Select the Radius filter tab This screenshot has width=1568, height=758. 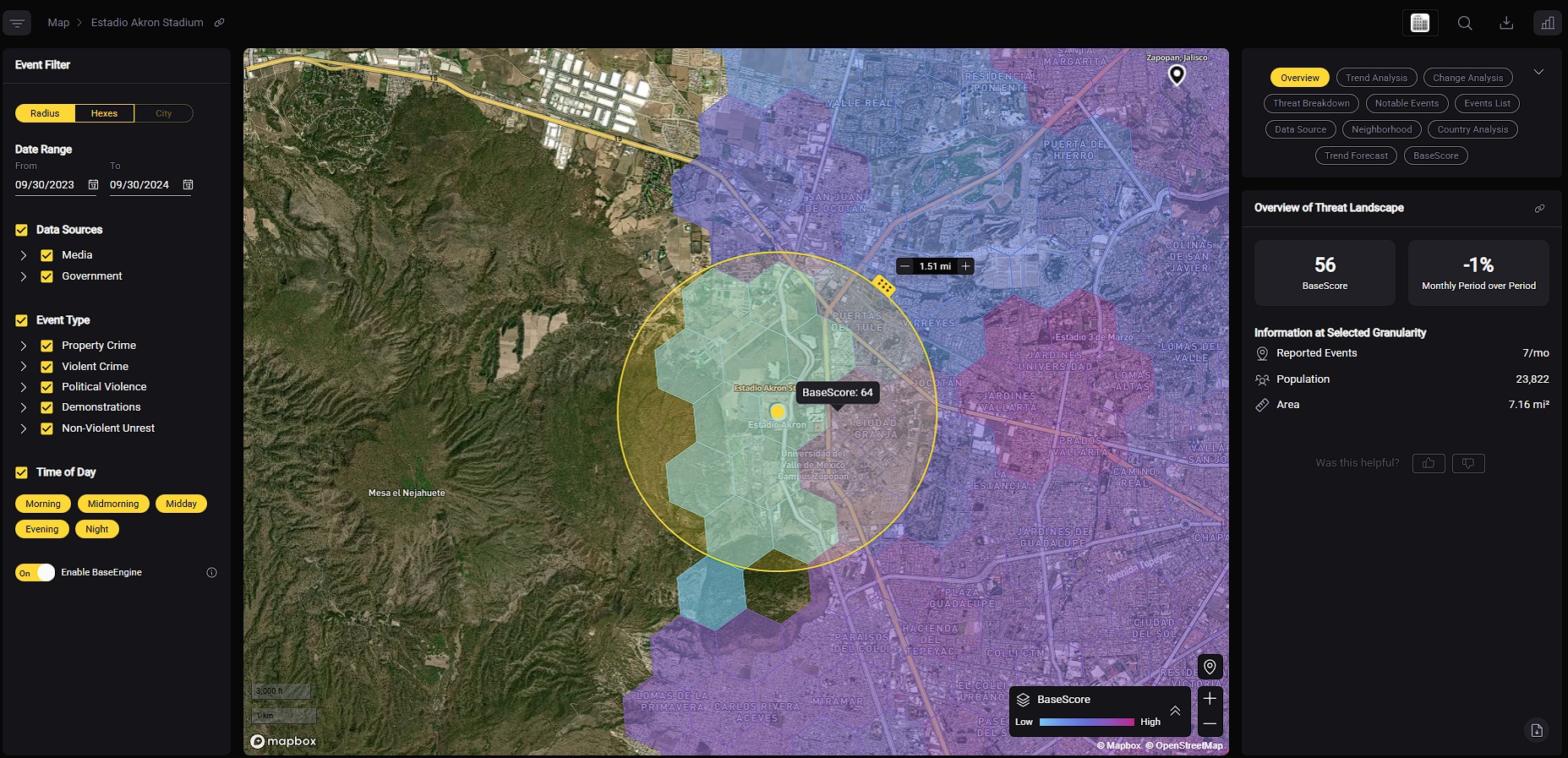click(45, 113)
